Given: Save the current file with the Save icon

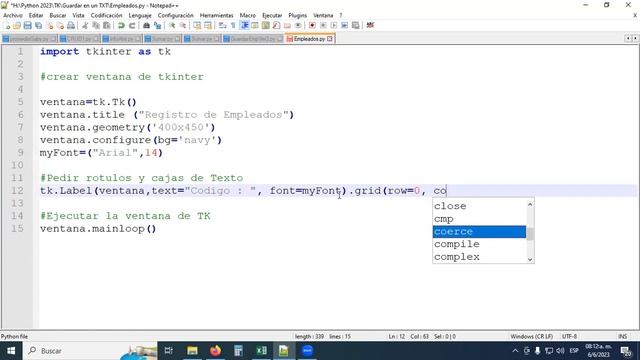Looking at the screenshot, I should coord(27,25).
